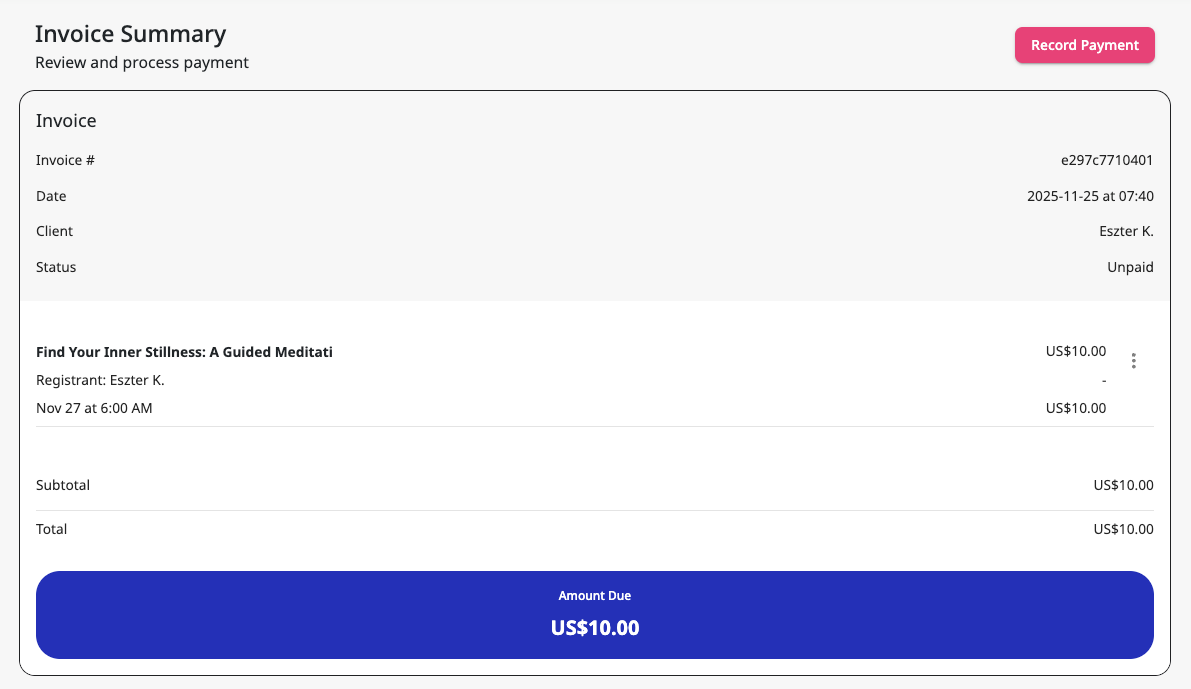
Task: Select the client name Eszter K.
Action: tap(1126, 231)
